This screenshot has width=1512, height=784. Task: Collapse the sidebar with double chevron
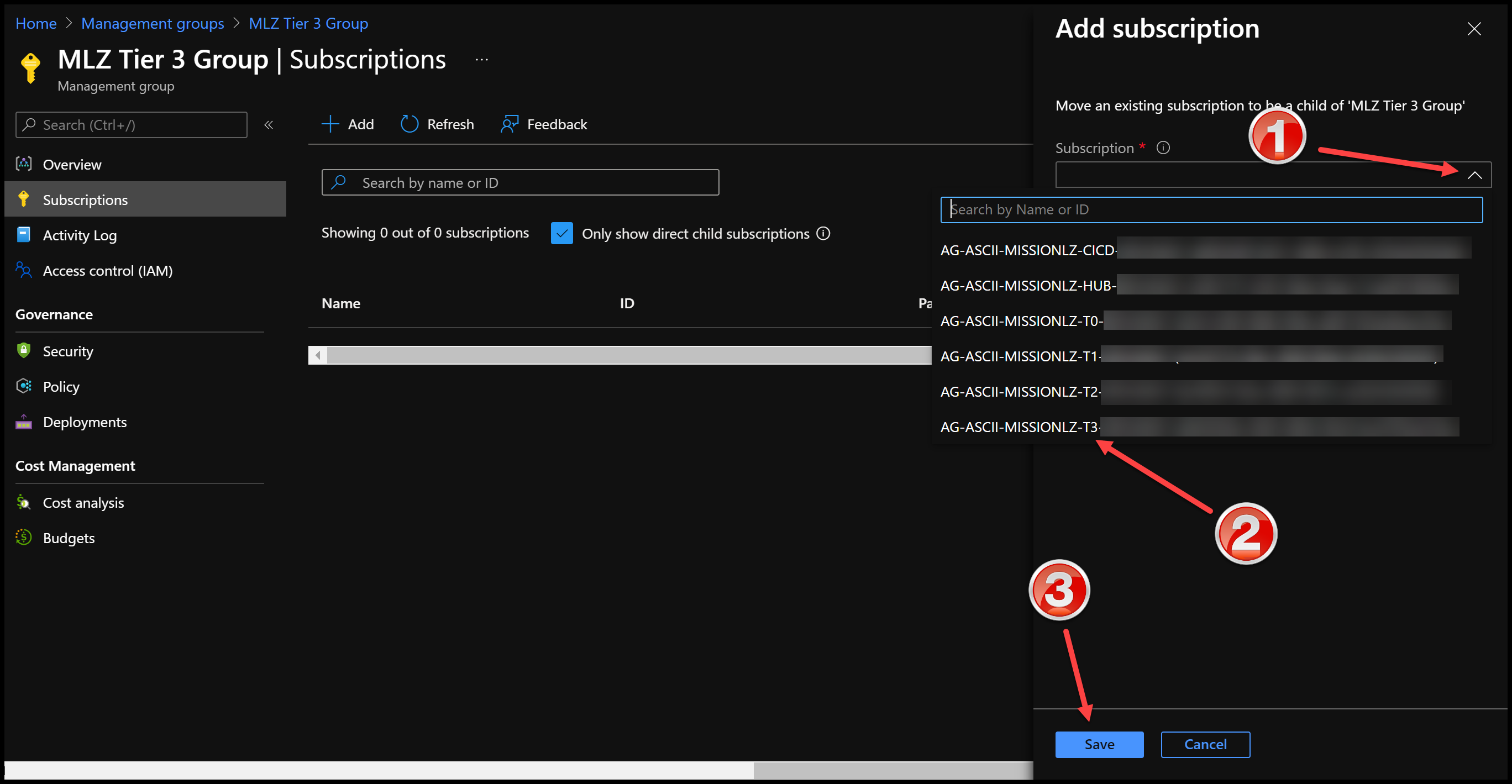(268, 124)
